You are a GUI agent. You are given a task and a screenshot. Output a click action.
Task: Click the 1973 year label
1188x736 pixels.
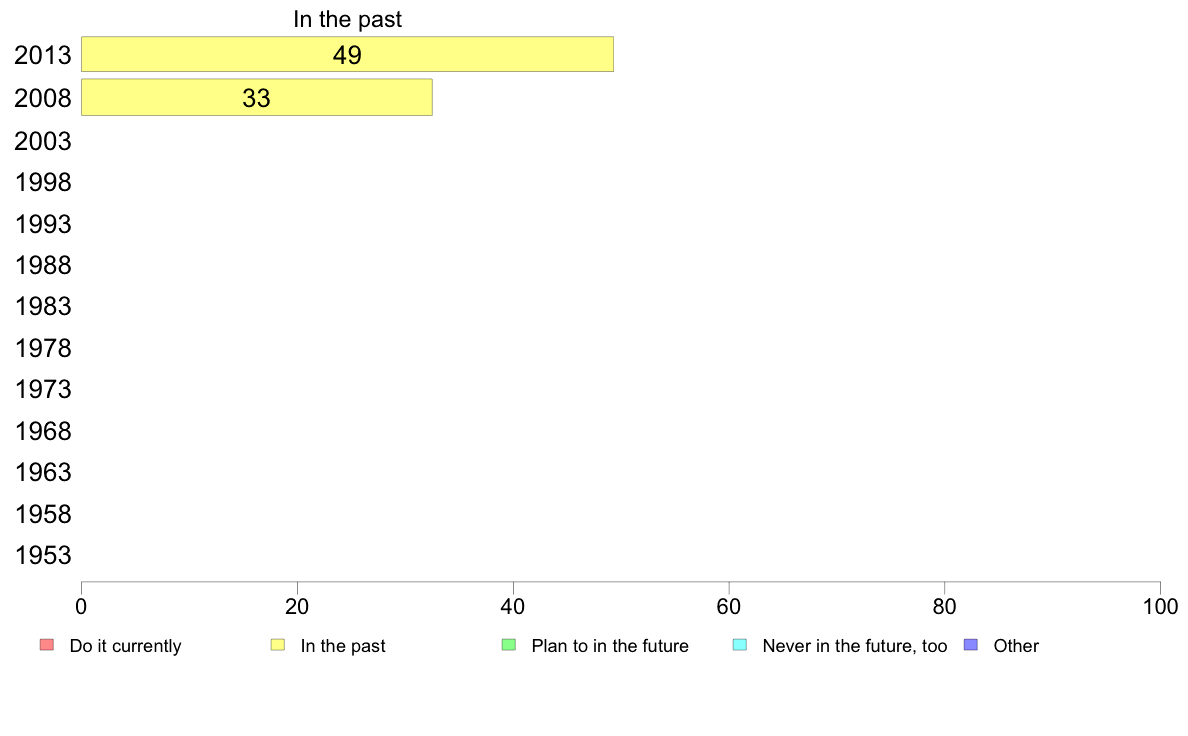point(42,390)
